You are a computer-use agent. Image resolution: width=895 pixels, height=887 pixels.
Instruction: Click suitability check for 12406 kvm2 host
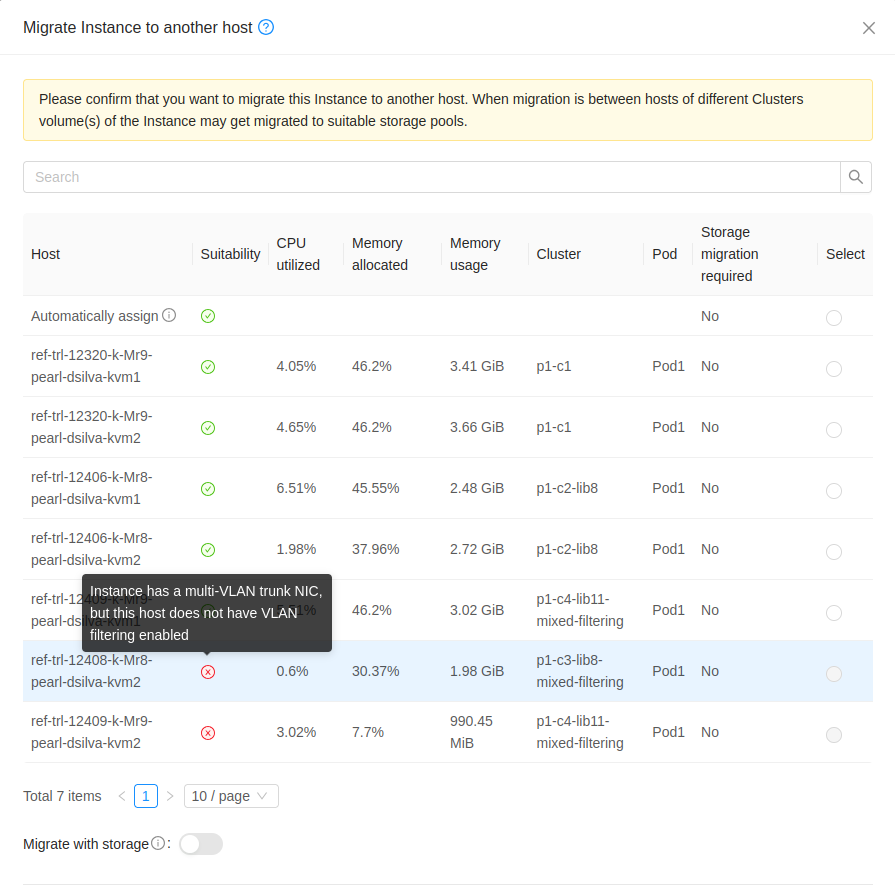click(x=208, y=550)
